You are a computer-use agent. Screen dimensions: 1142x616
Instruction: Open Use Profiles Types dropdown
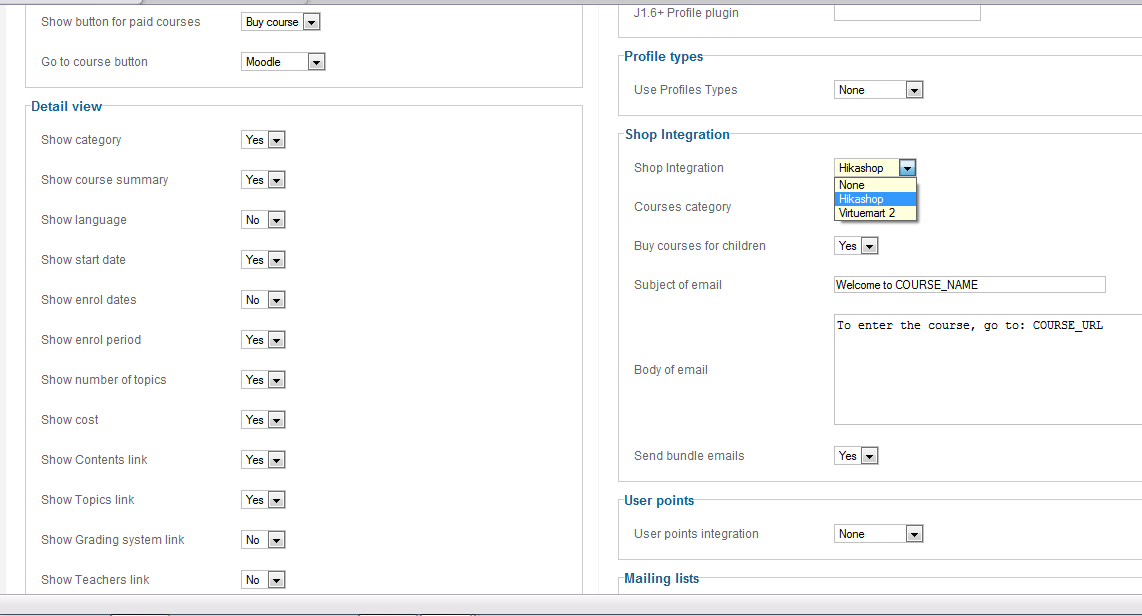pos(878,90)
